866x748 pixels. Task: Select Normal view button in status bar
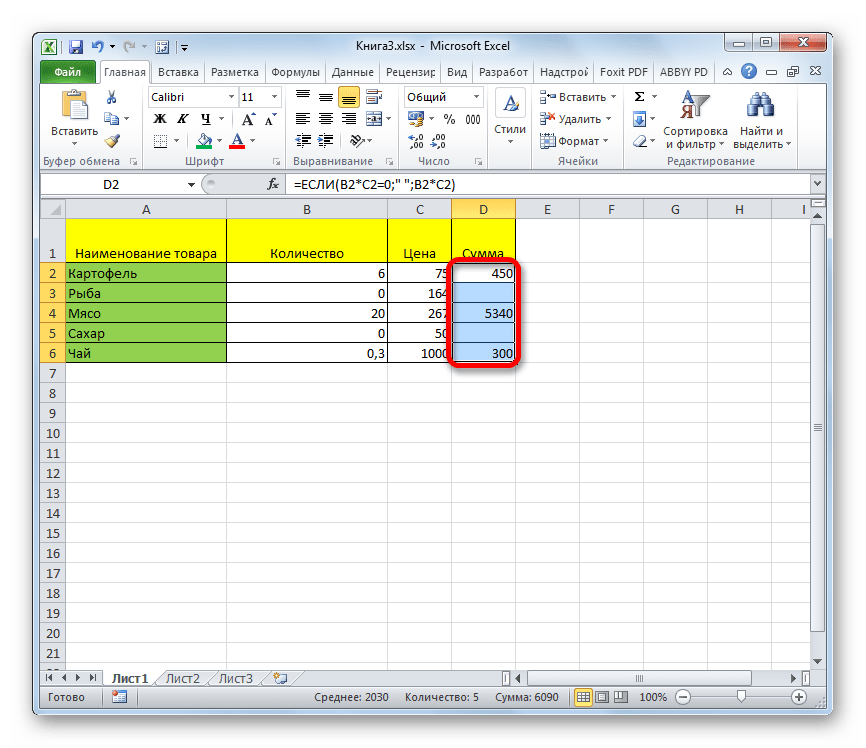(583, 697)
